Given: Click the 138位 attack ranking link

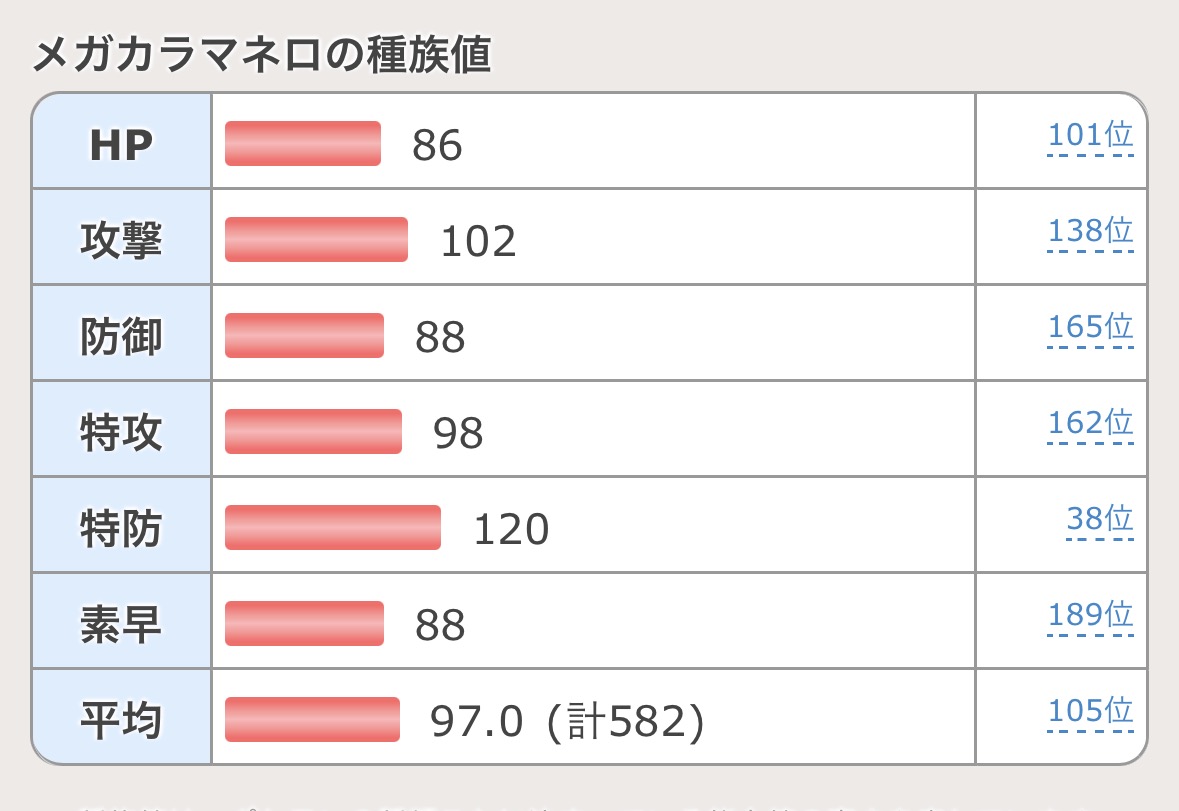Looking at the screenshot, I should coord(1090,232).
